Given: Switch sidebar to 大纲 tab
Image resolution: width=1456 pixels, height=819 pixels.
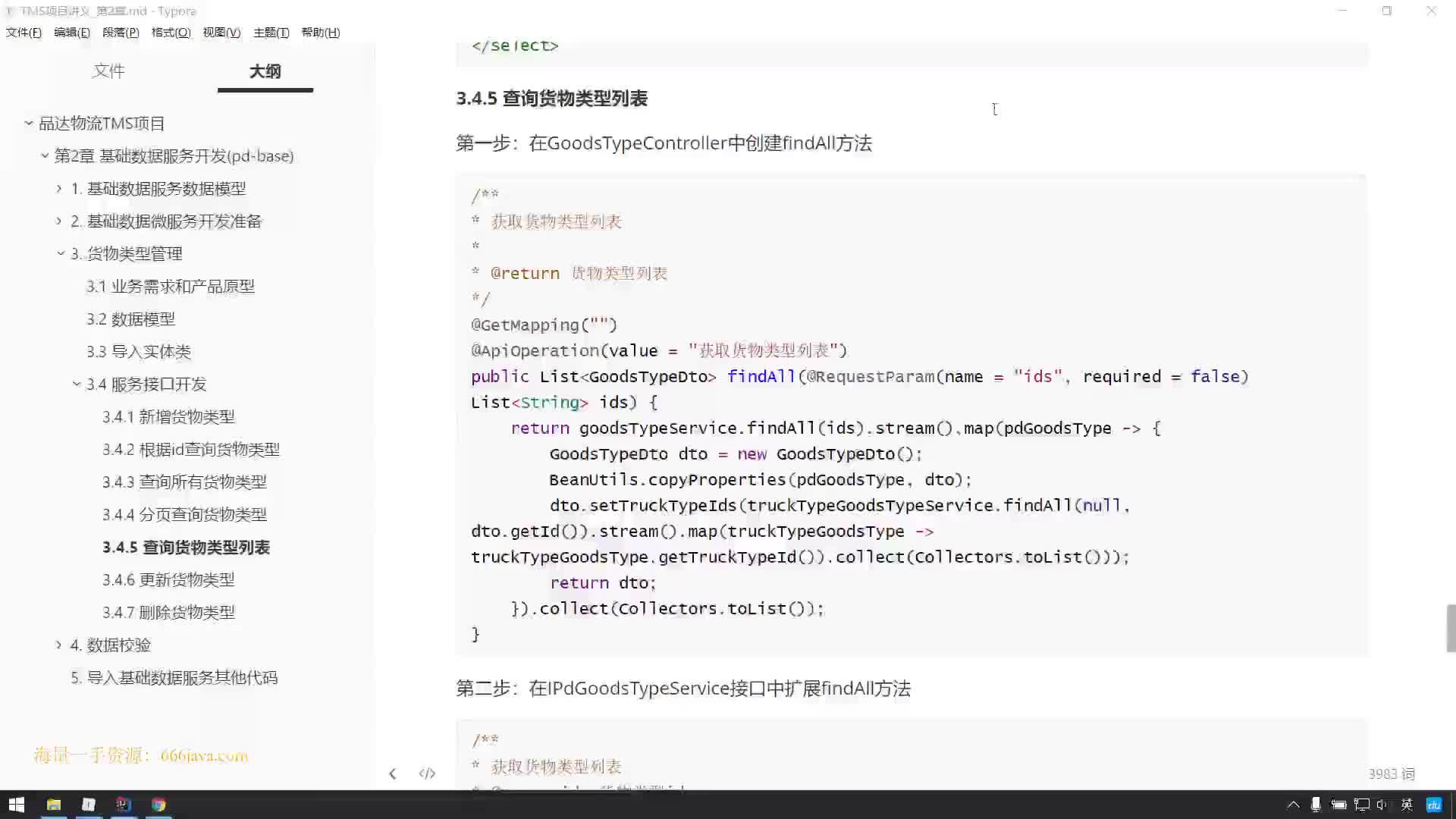Looking at the screenshot, I should [265, 71].
